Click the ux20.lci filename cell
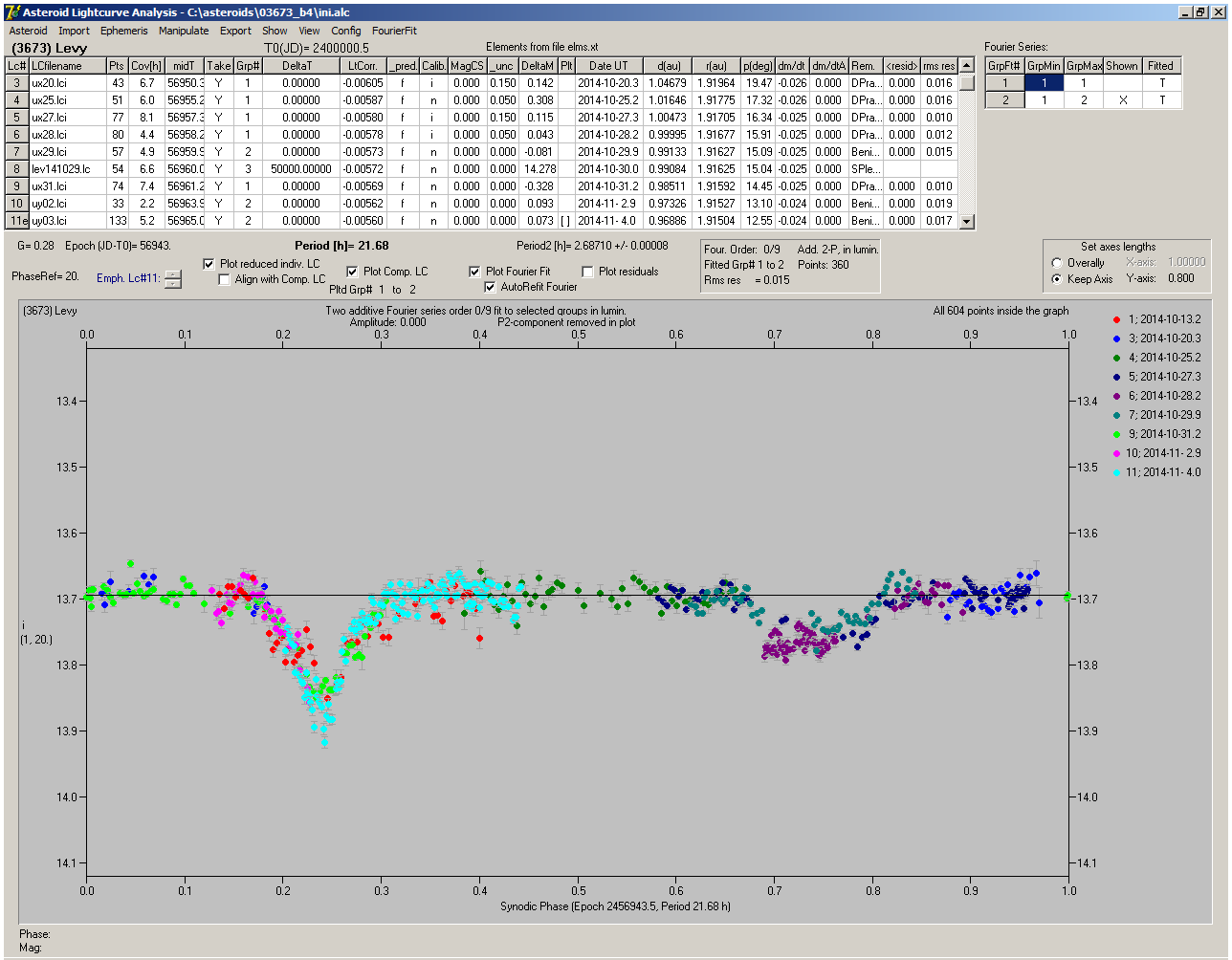This screenshot has height=960, width=1232. coord(67,83)
